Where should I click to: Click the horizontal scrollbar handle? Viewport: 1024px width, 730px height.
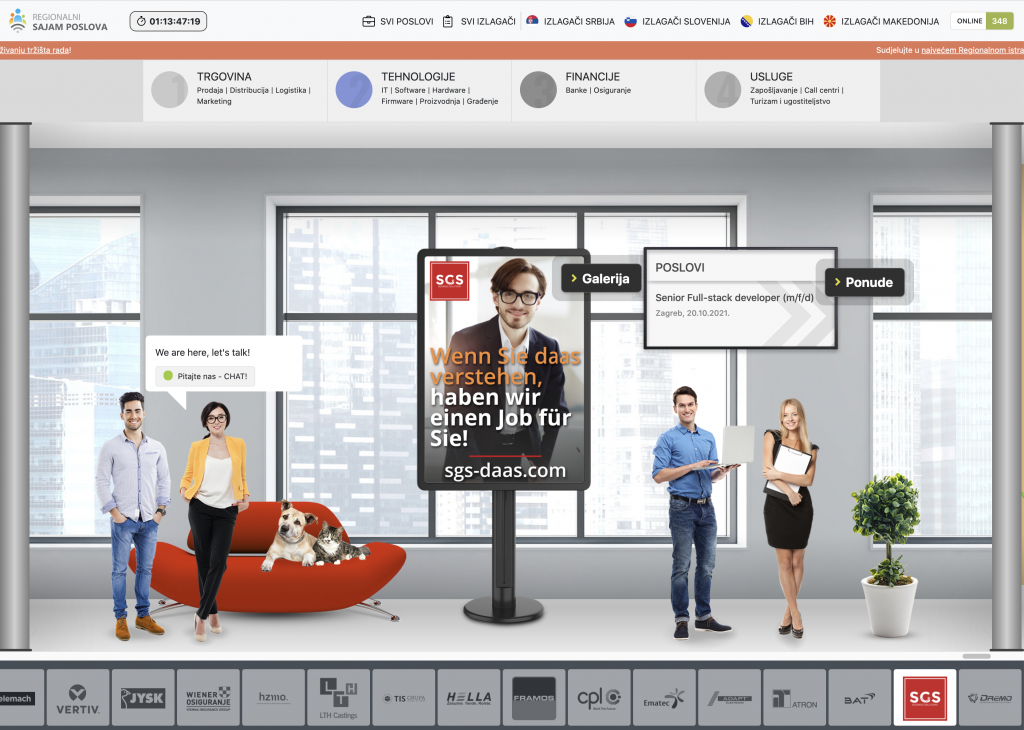point(976,656)
